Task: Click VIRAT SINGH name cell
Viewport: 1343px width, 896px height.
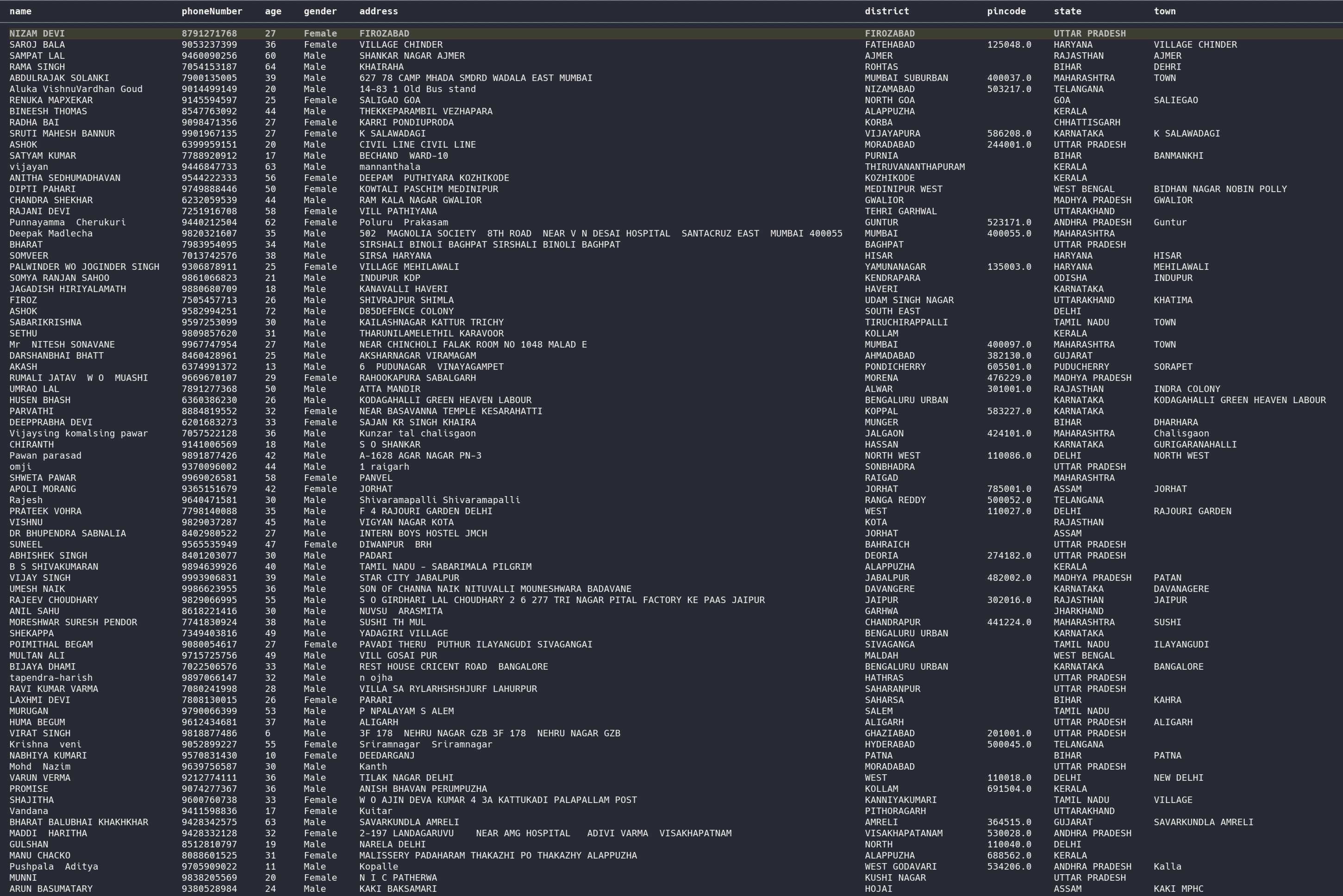Action: [40, 734]
